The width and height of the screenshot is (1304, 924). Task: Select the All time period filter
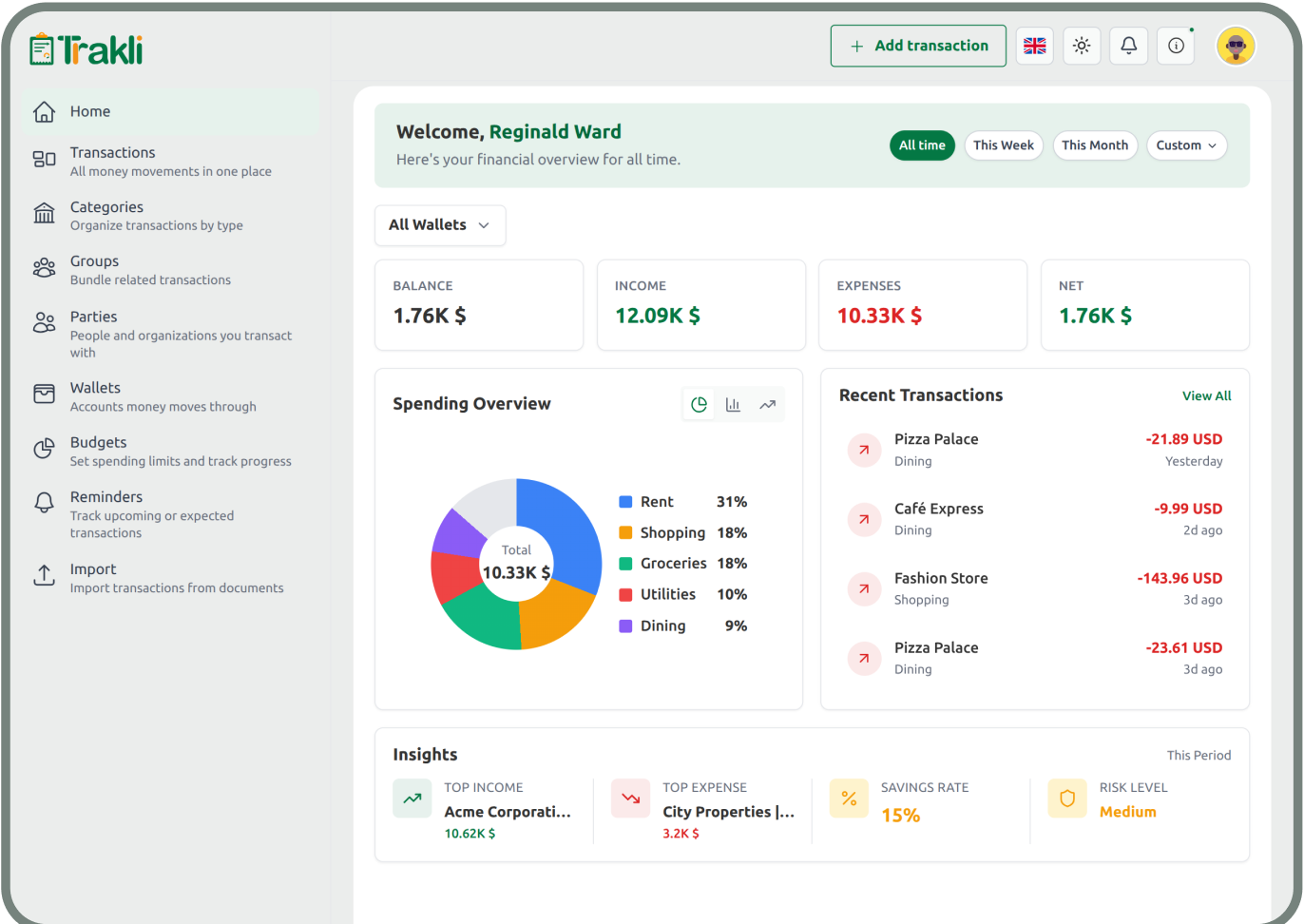(922, 145)
